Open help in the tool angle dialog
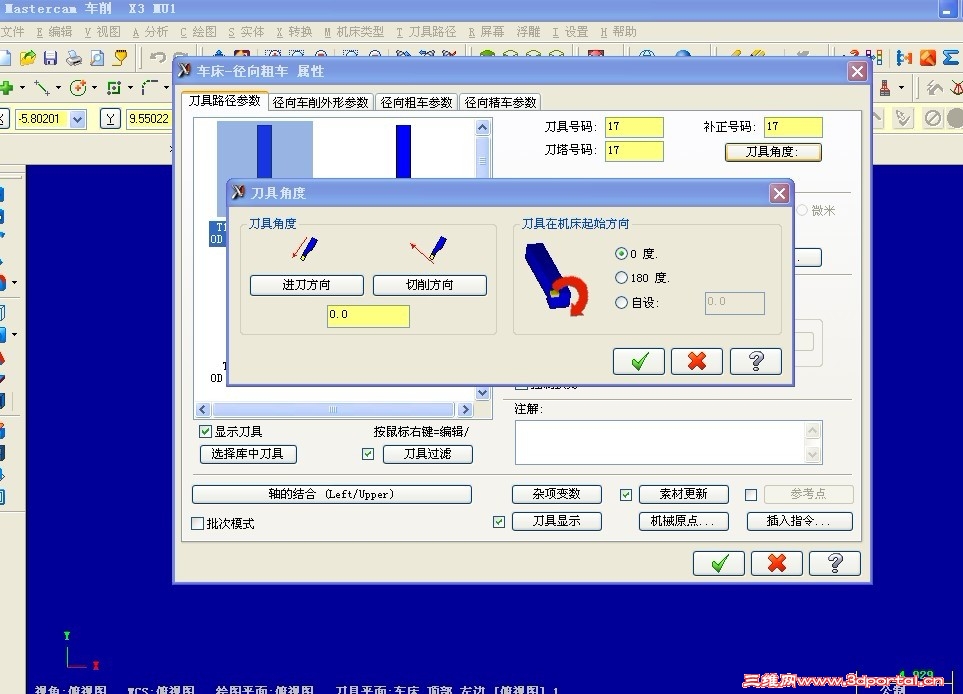This screenshot has width=963, height=694. click(756, 361)
